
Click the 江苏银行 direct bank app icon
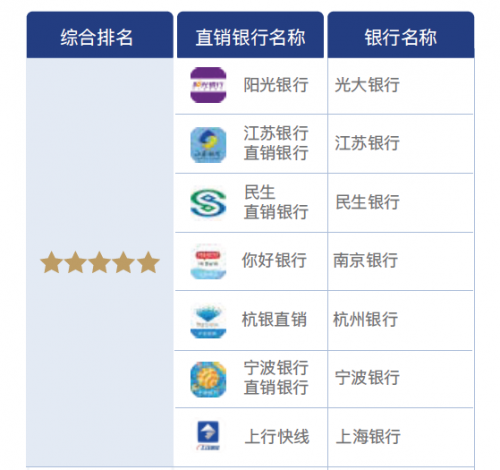click(208, 145)
